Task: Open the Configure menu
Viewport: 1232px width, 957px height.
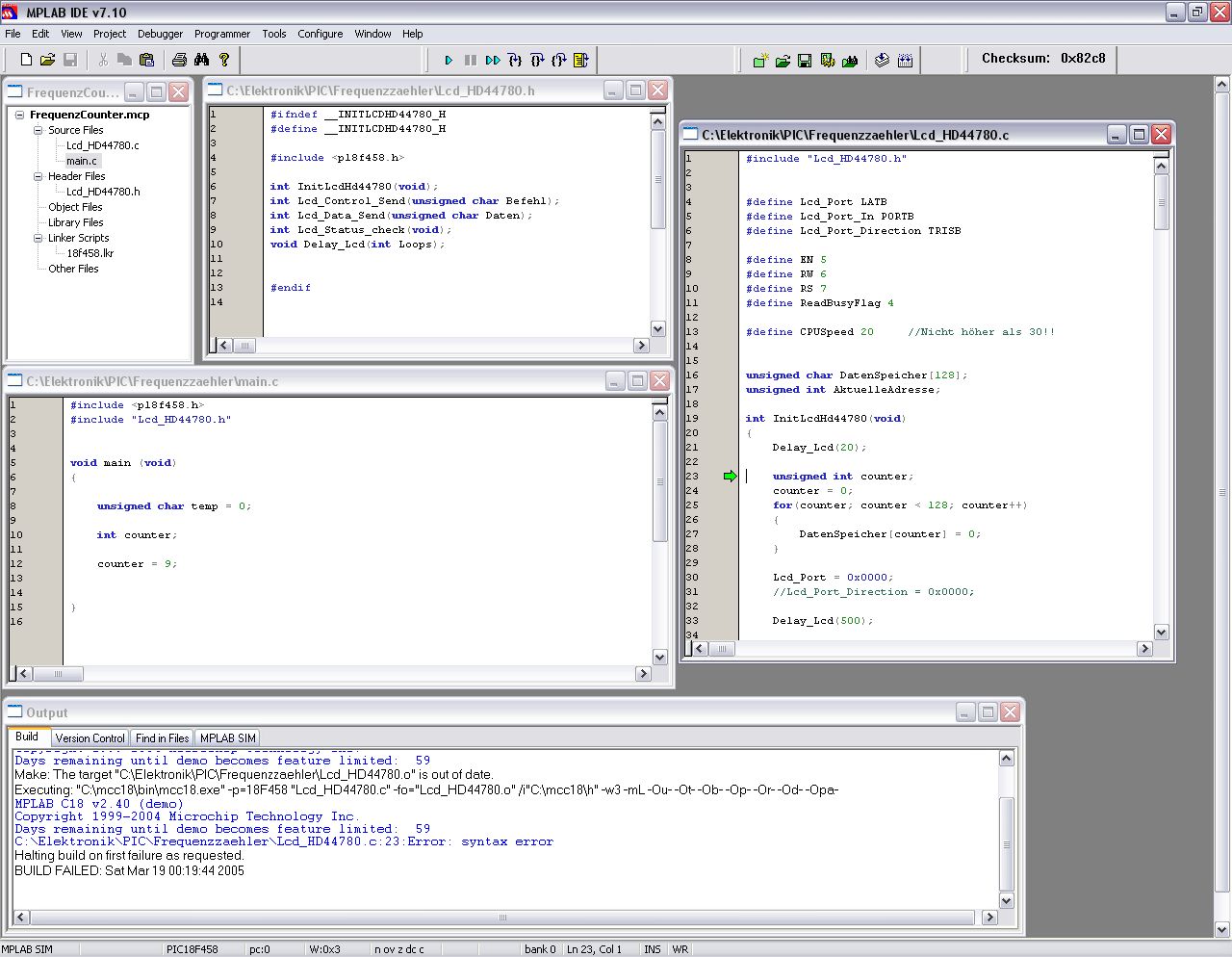Action: [320, 34]
